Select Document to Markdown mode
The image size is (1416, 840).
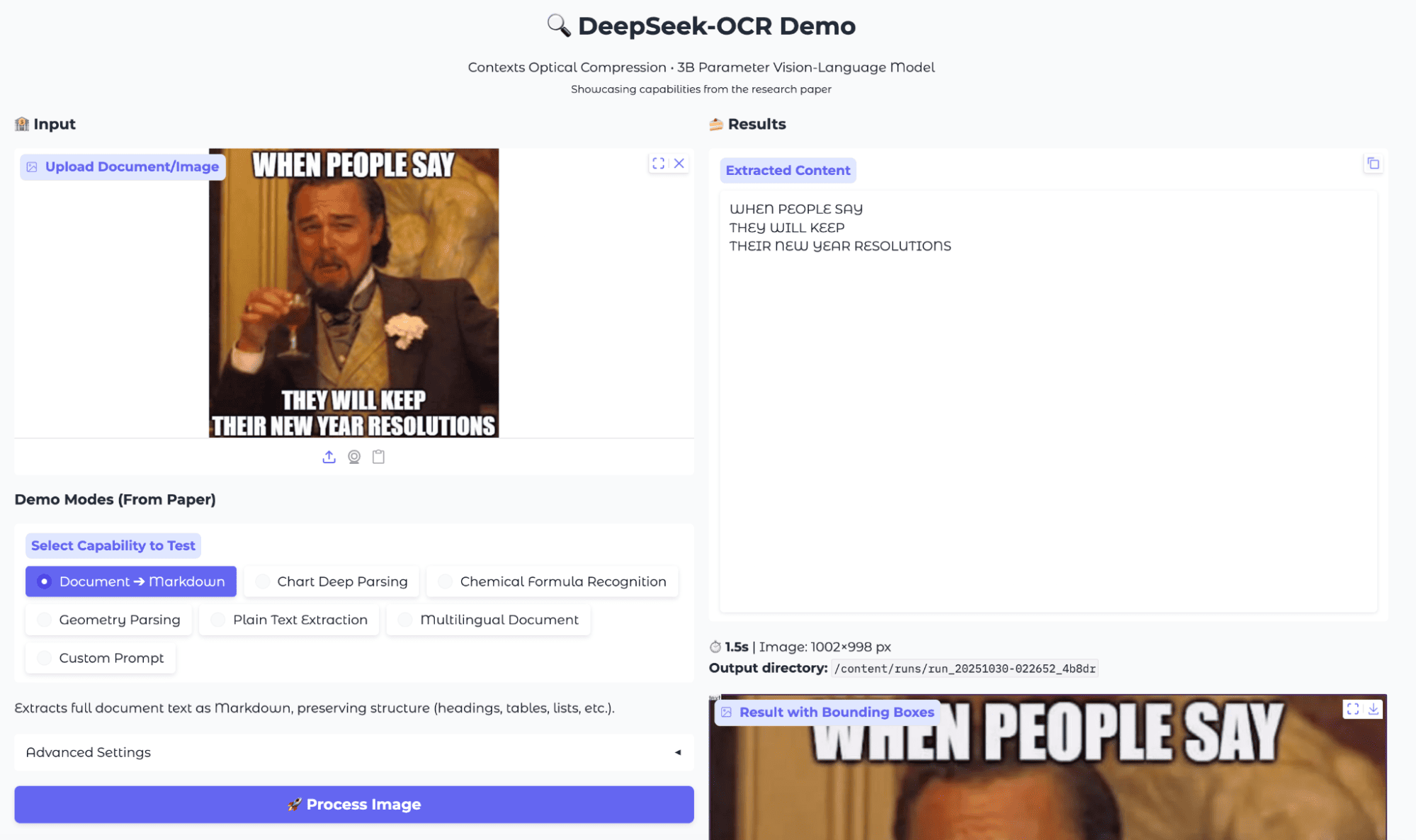(131, 581)
